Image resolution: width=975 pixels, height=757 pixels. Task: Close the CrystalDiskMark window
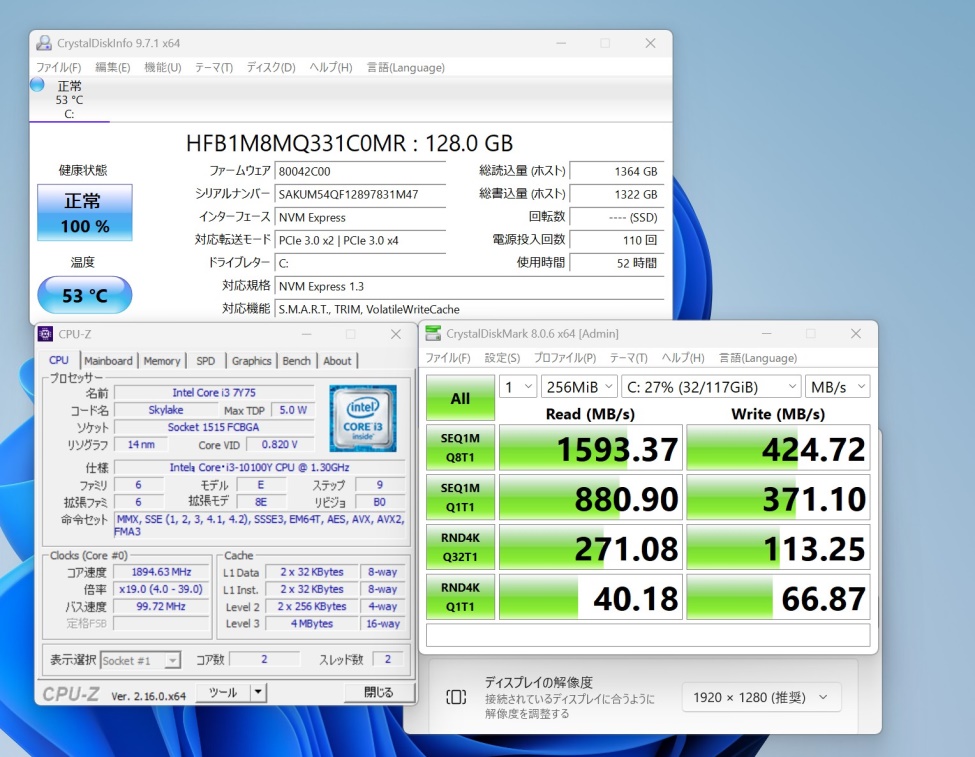click(856, 333)
